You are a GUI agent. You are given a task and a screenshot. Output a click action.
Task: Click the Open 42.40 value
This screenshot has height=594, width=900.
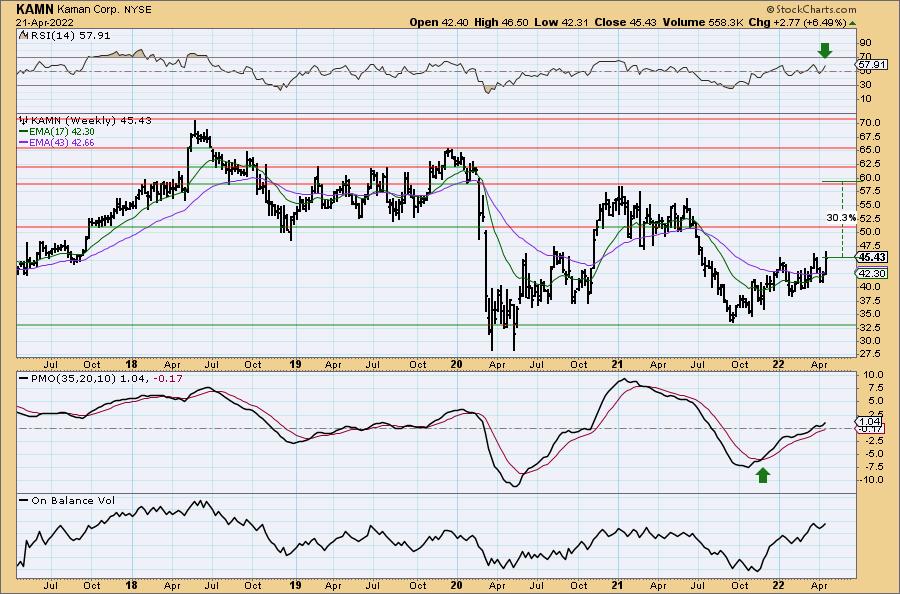point(439,22)
